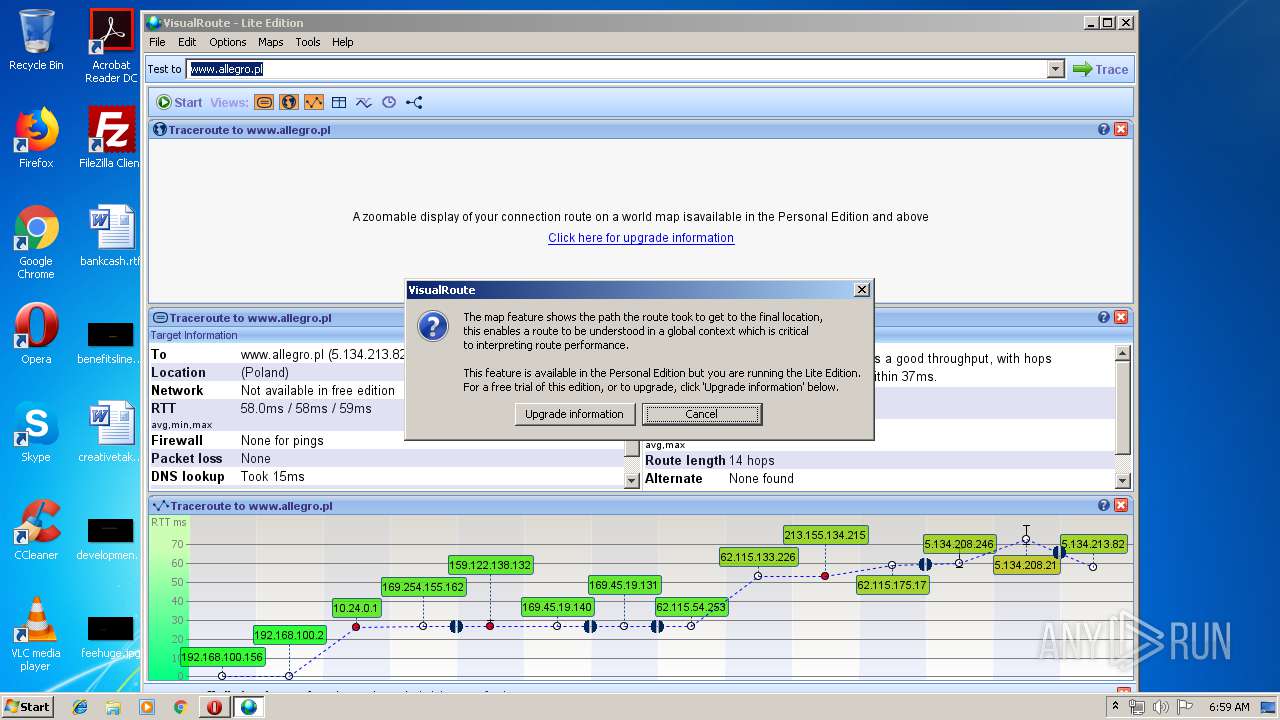Click the Start trace button
The height and width of the screenshot is (720, 1280).
click(x=179, y=102)
